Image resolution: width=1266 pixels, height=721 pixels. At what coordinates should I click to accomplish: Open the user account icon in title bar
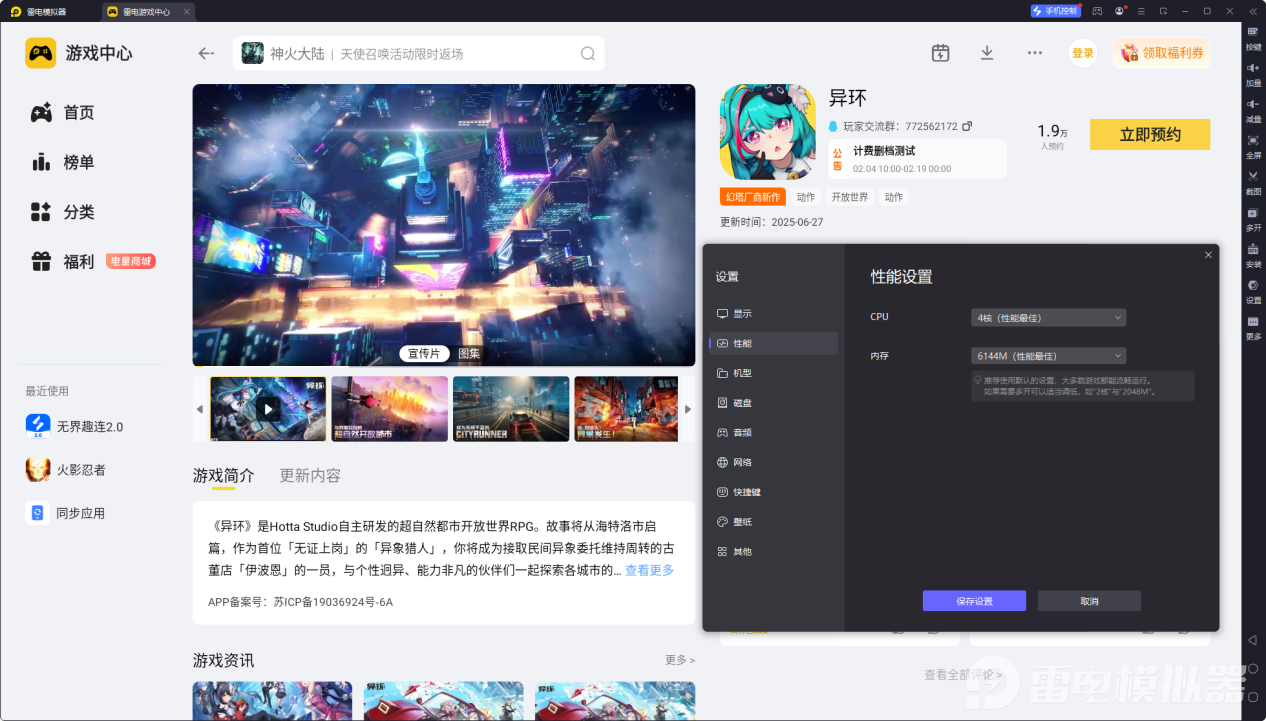pos(1120,11)
